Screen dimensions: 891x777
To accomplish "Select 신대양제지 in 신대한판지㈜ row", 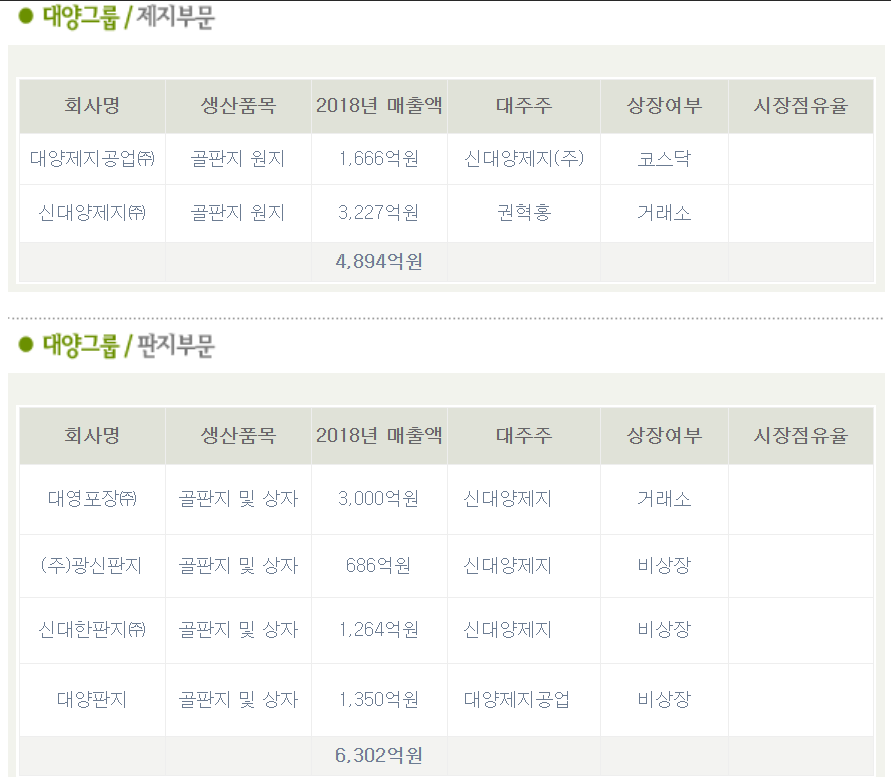I will coord(507,630).
